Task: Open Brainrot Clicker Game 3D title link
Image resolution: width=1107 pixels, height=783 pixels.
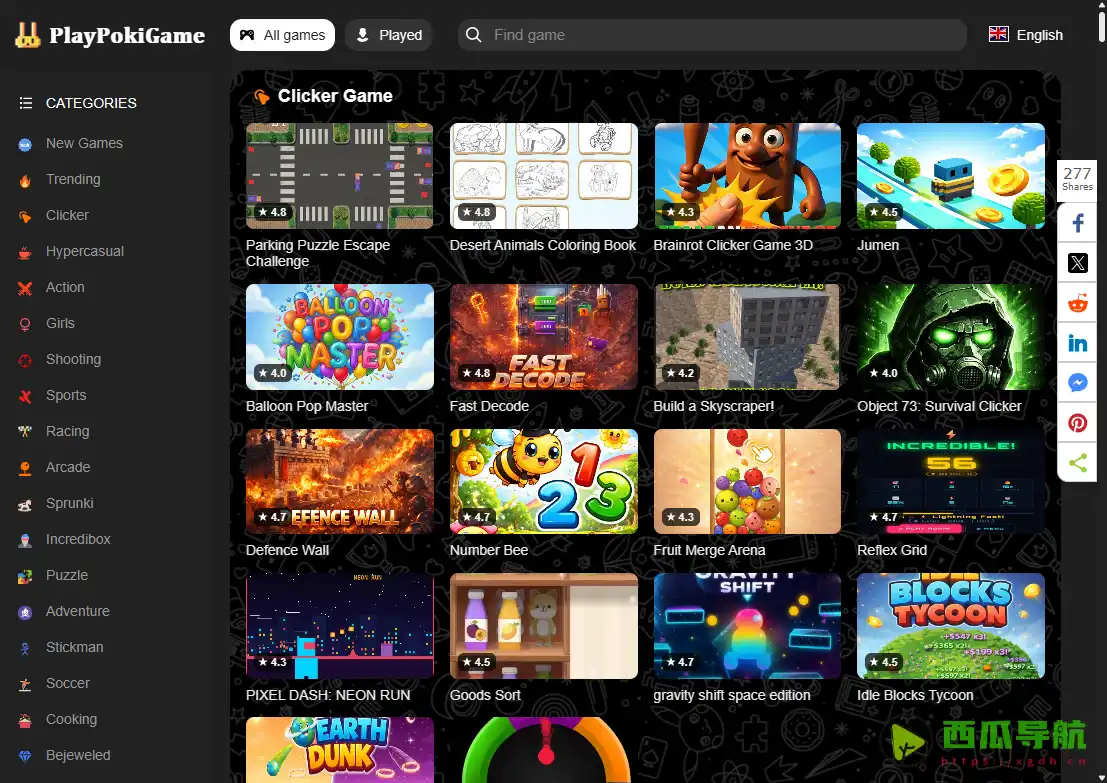Action: click(733, 245)
